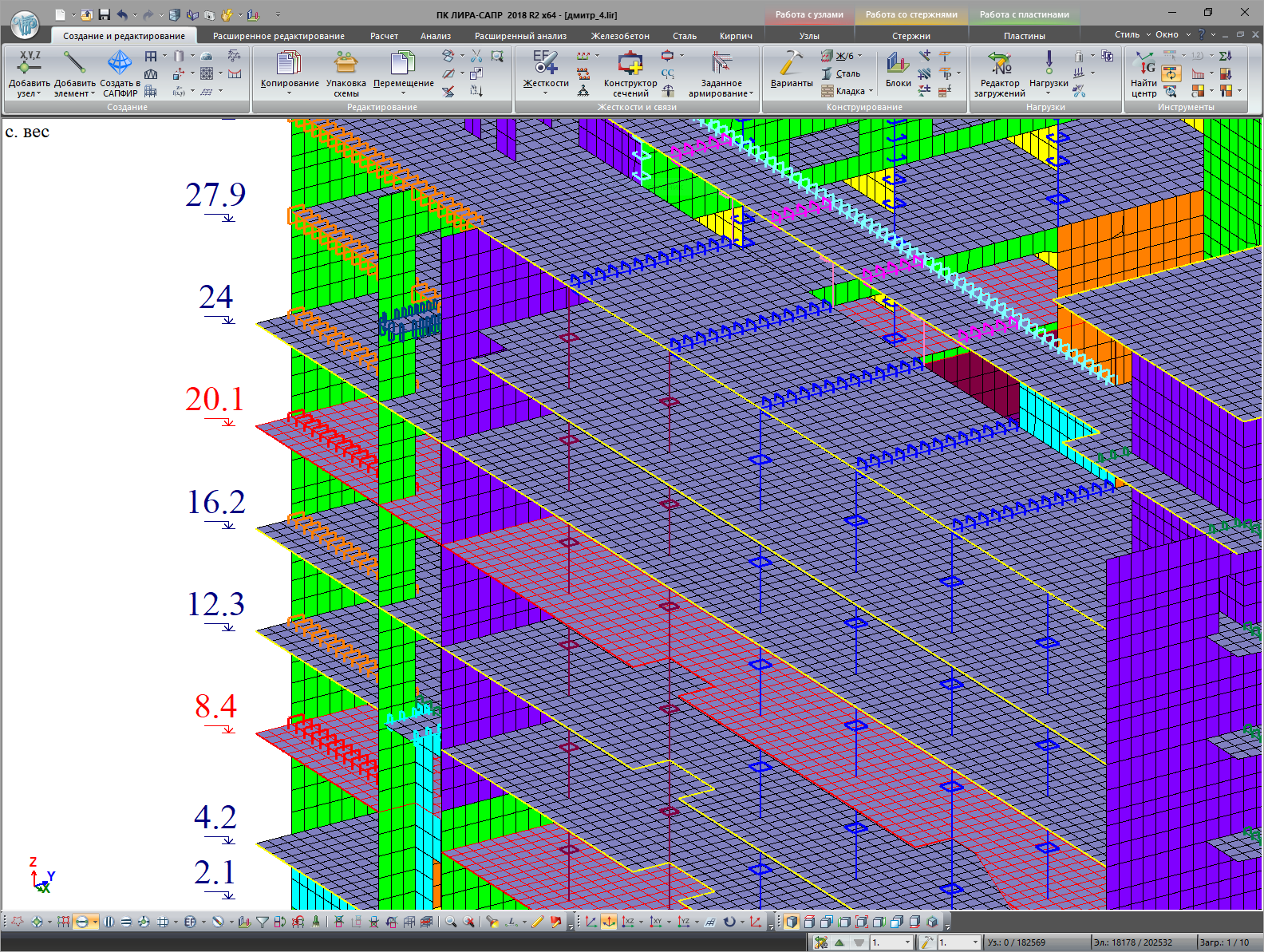Toggle the highlighted horizontal-section view button in bottom toolbar
Viewport: 1264px width, 952px height.
(x=82, y=922)
